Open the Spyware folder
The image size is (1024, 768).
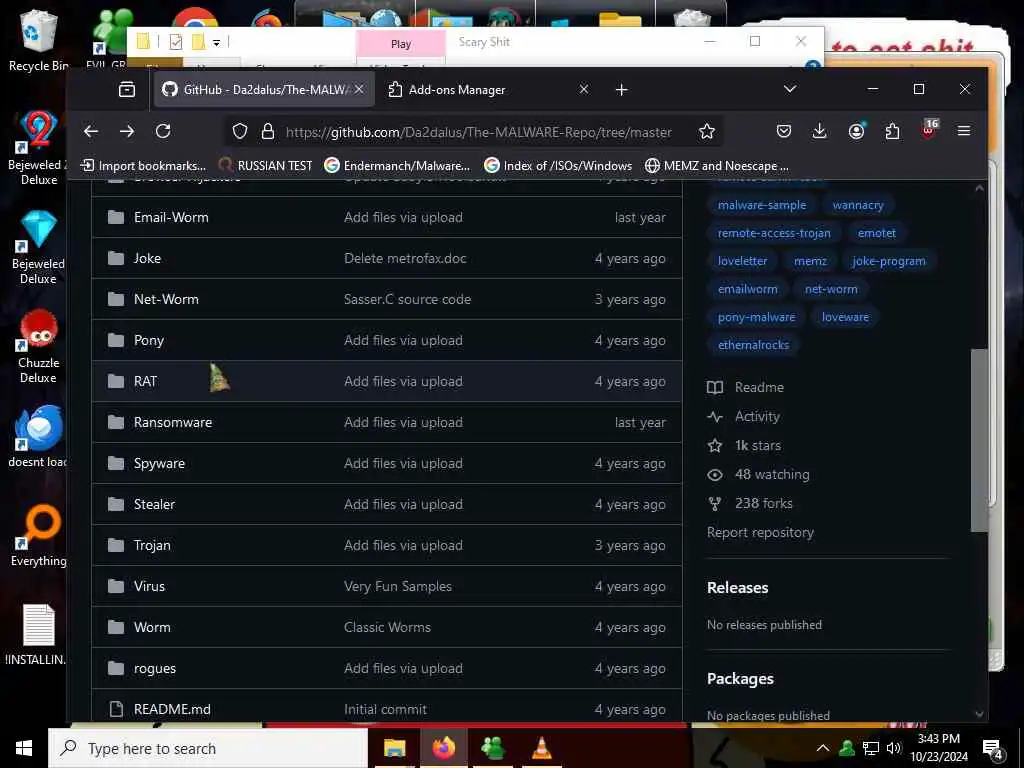pos(159,464)
